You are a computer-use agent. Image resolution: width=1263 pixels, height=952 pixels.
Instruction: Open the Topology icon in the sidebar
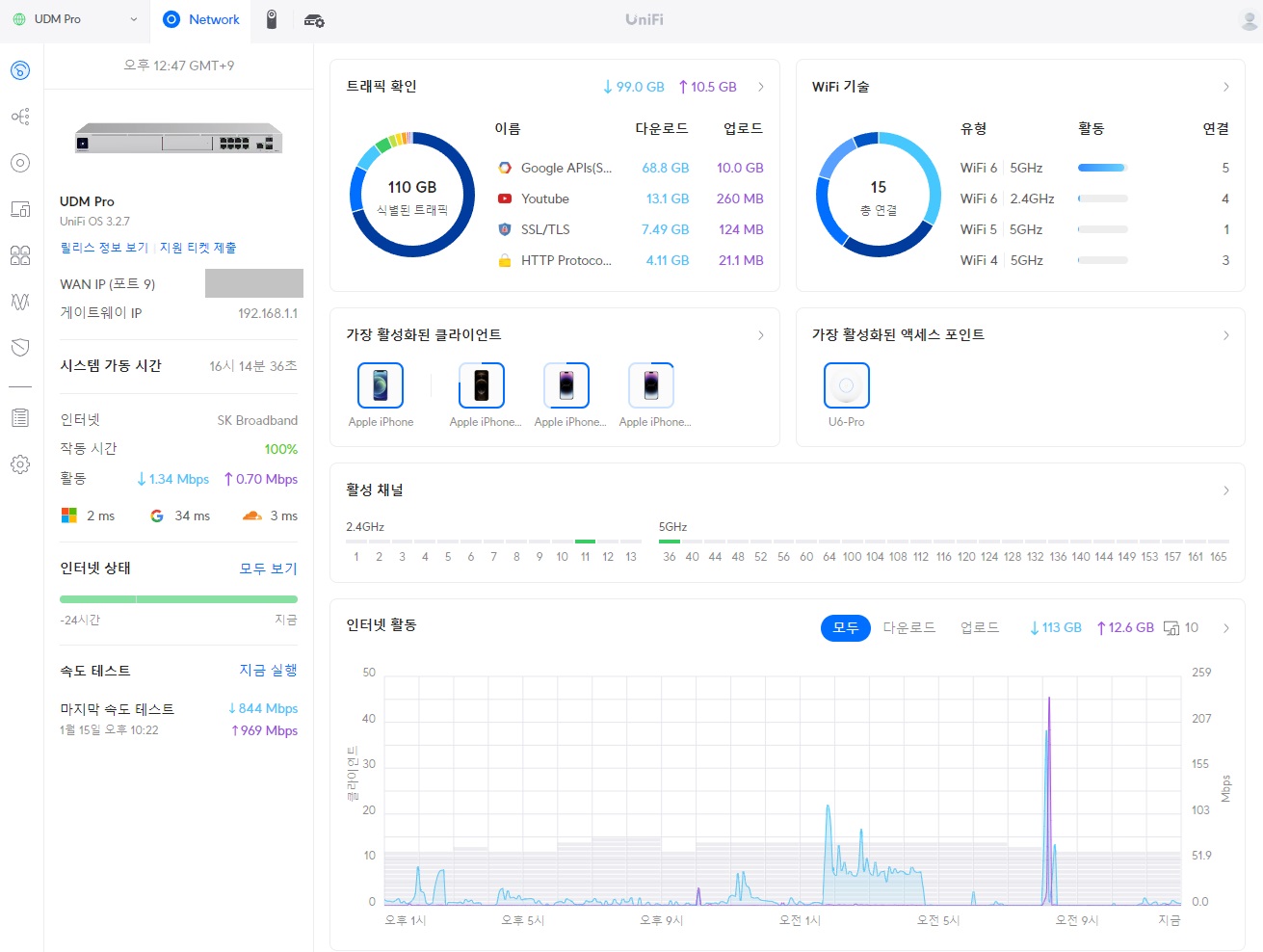click(x=20, y=117)
